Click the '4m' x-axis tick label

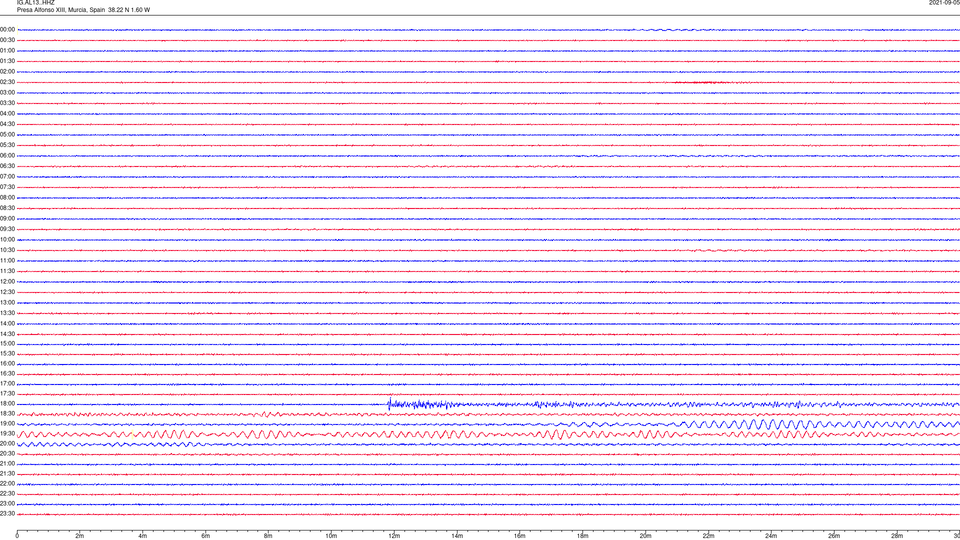pos(143,536)
